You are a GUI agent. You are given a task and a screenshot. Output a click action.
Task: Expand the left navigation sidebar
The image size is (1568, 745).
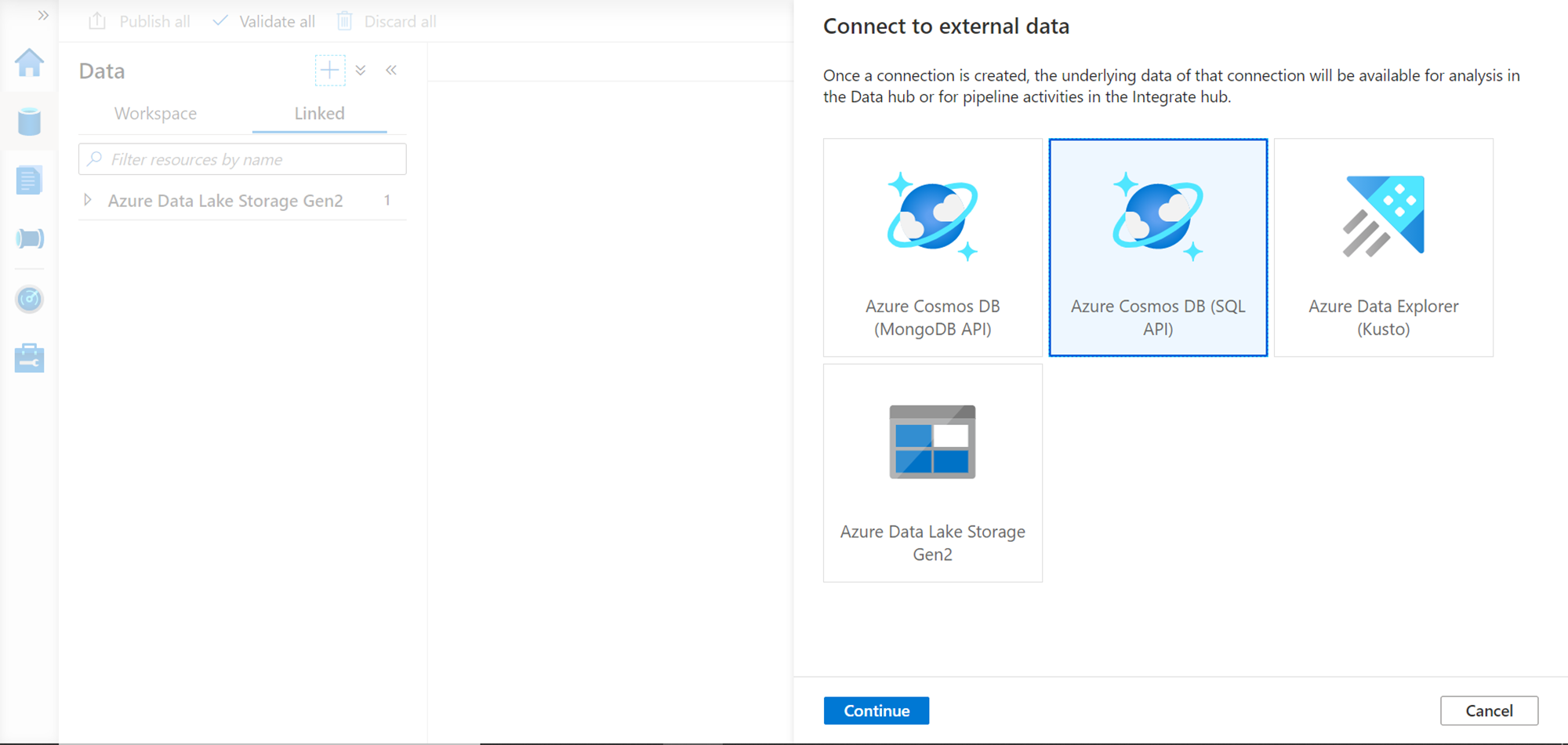coord(43,16)
